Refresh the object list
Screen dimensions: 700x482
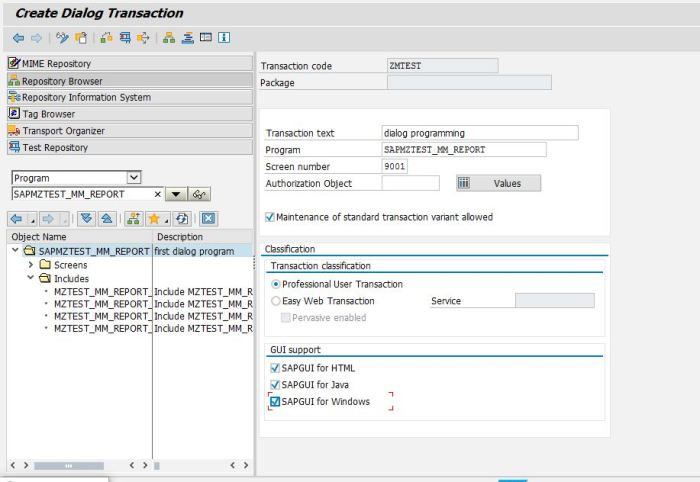tap(184, 217)
